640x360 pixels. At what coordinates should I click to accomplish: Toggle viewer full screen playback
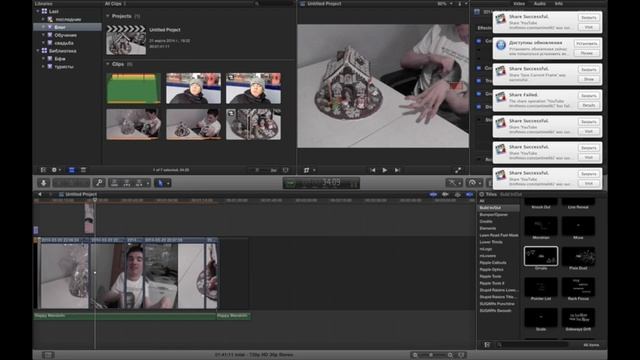458,170
